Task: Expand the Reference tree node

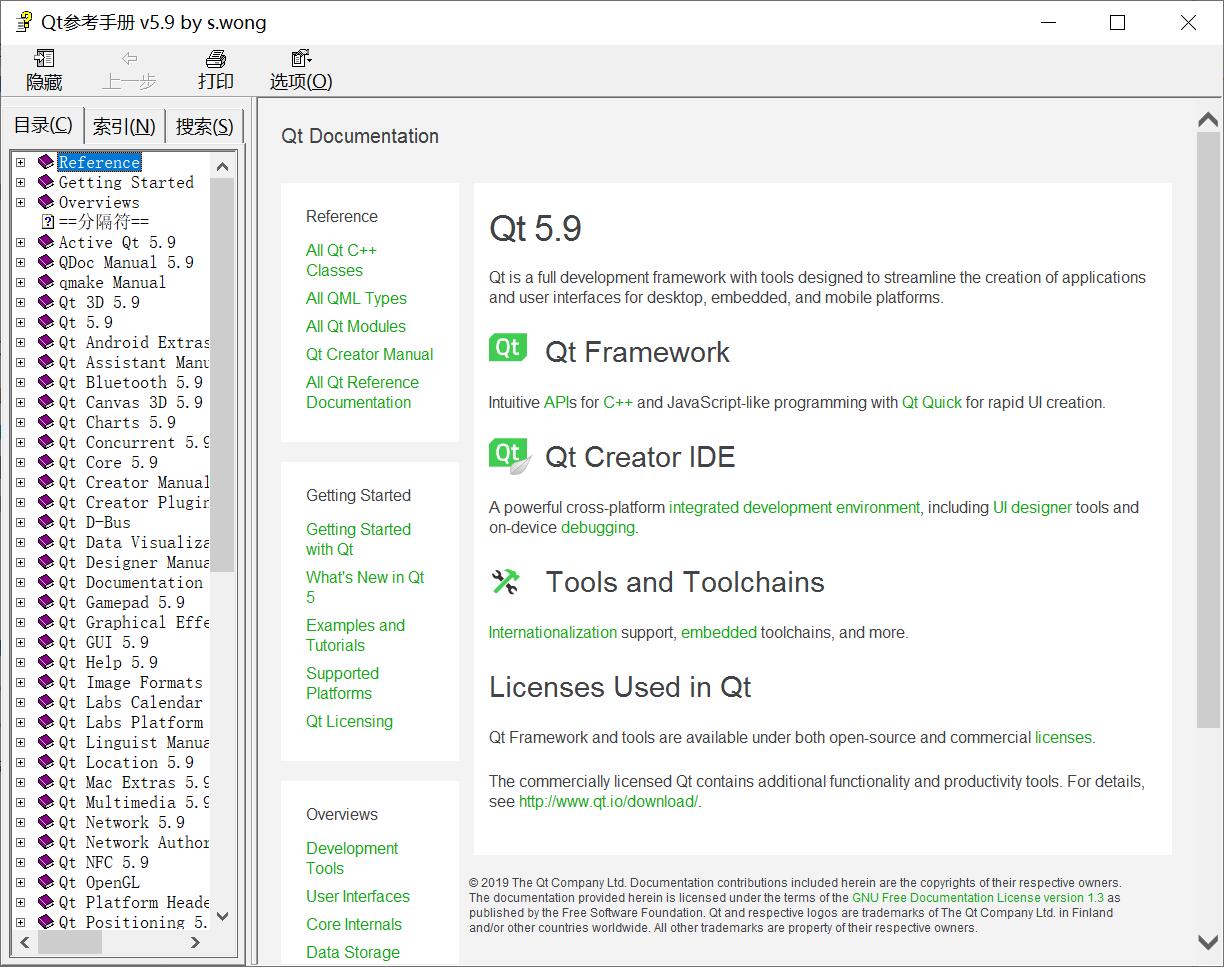Action: pos(20,162)
